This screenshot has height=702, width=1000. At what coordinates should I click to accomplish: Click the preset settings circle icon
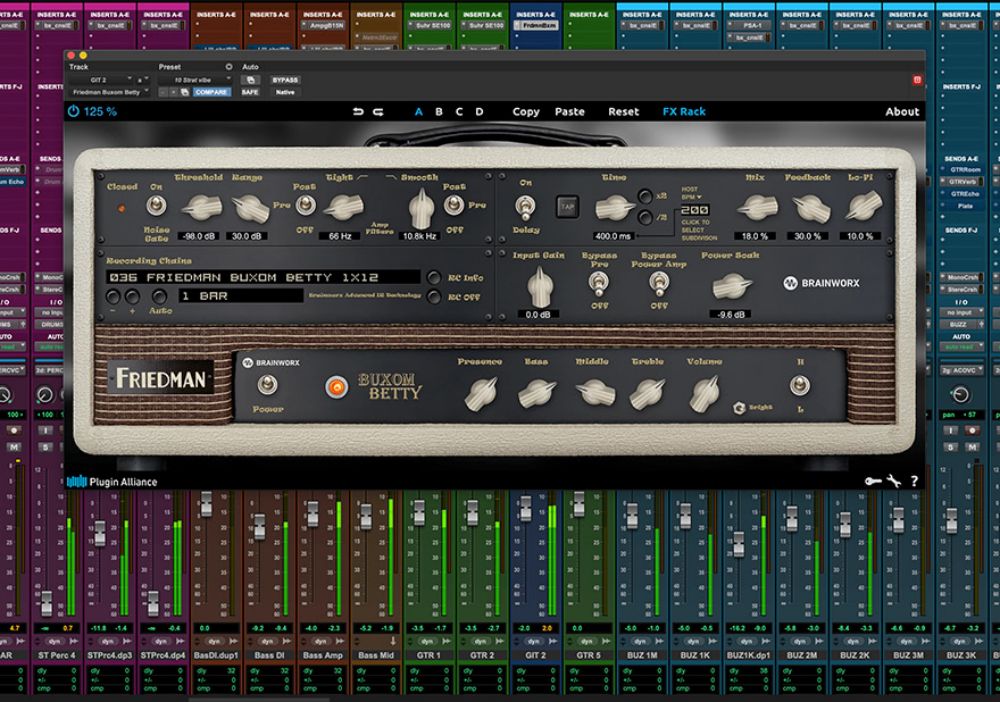pyautogui.click(x=228, y=67)
